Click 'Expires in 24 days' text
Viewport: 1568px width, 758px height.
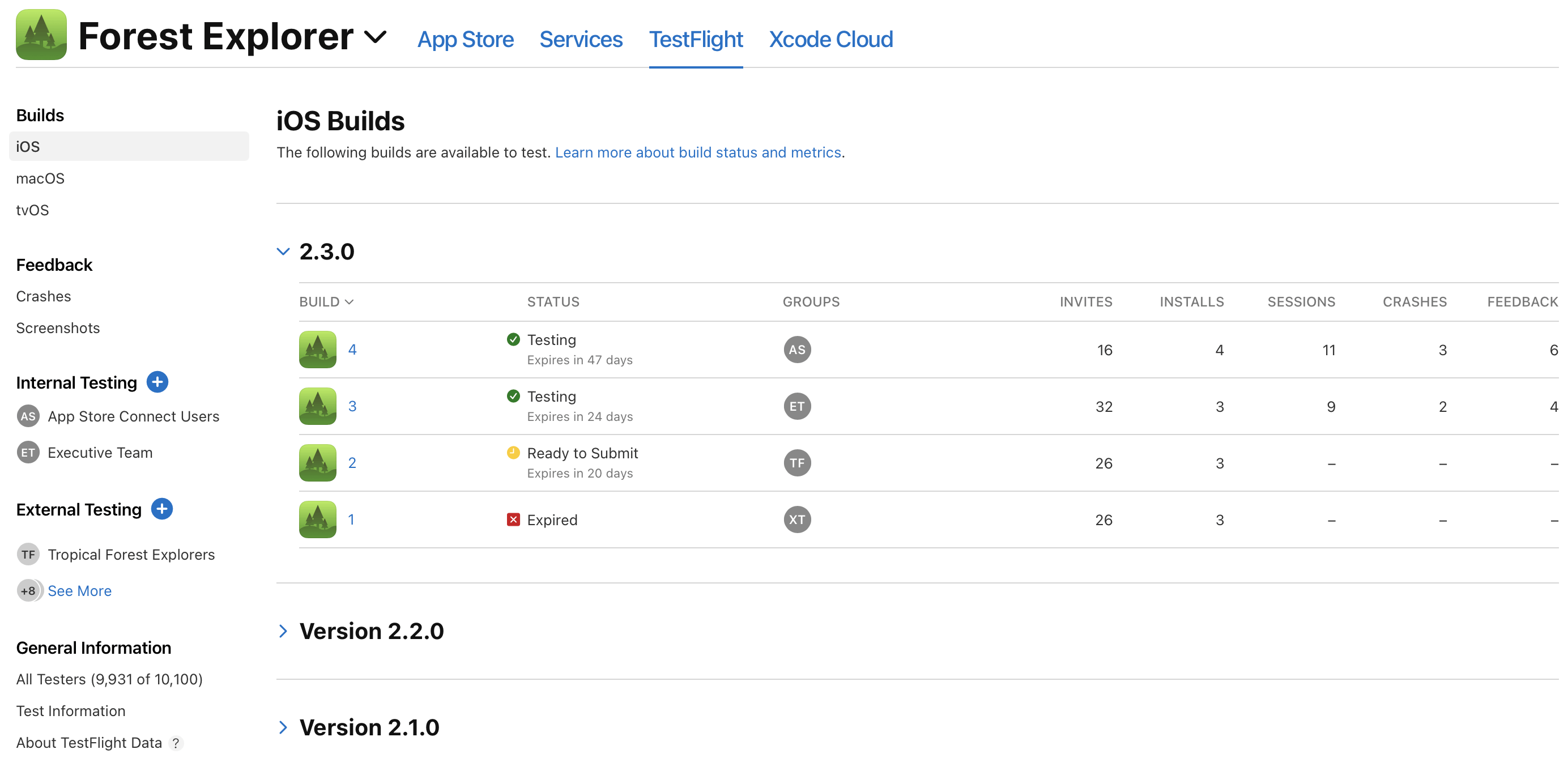coord(580,417)
